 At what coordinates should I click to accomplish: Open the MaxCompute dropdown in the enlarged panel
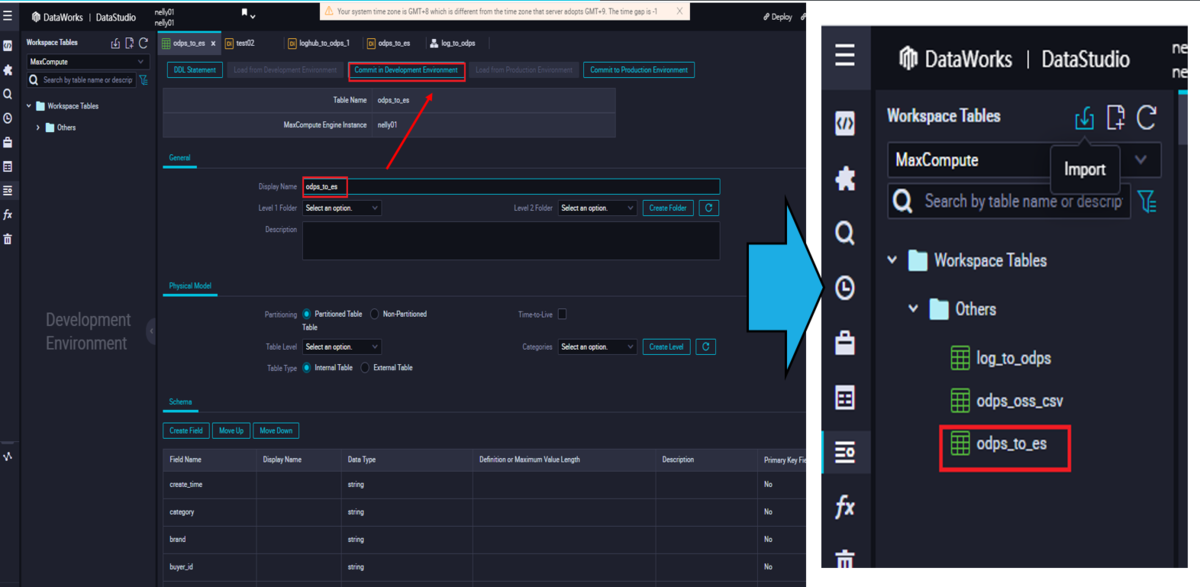pos(1024,160)
